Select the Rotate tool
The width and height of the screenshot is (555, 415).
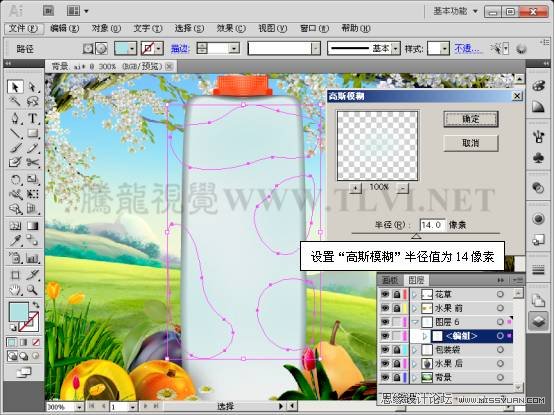pyautogui.click(x=15, y=180)
